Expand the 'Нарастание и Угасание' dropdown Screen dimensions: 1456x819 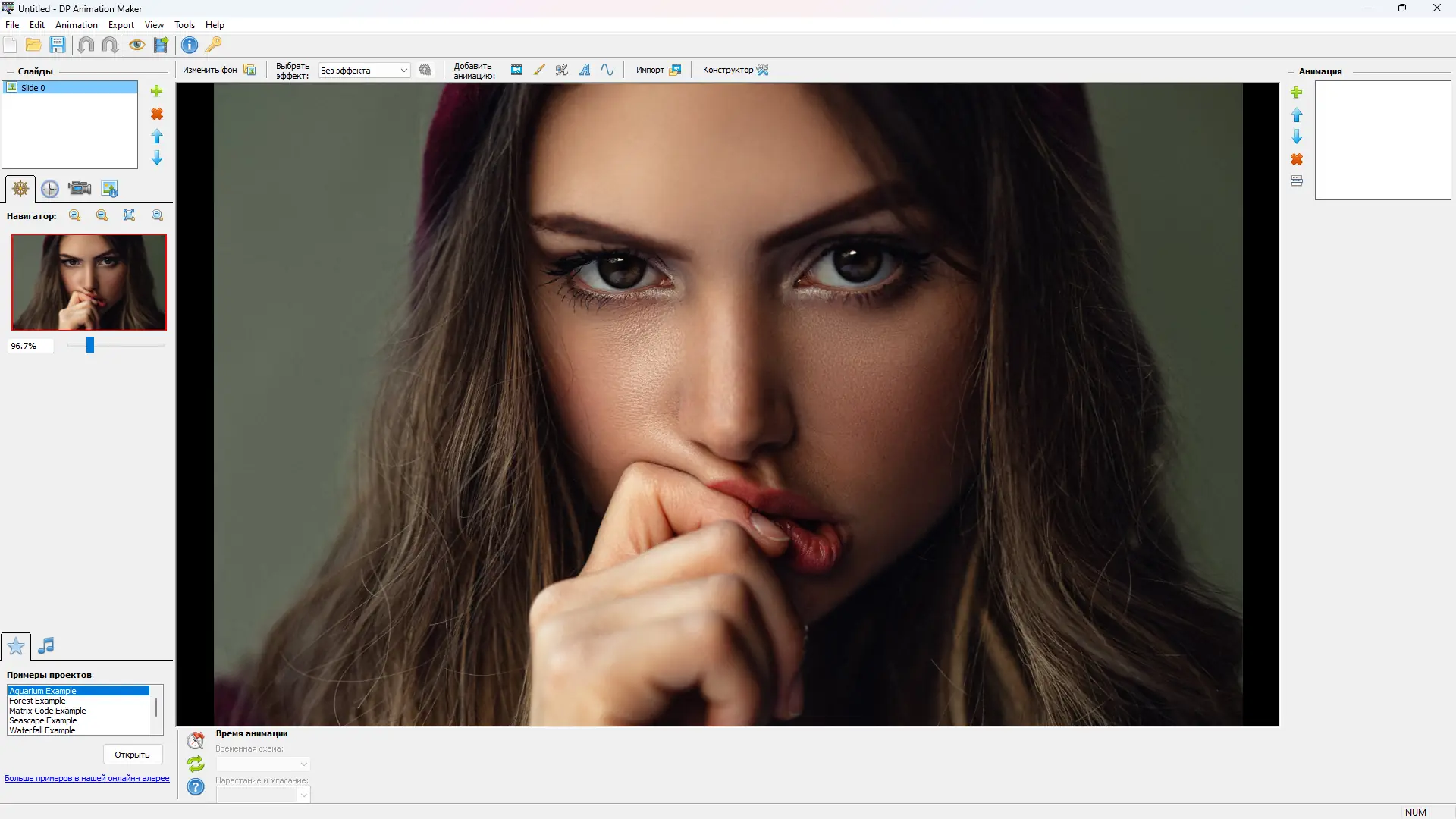pos(262,795)
